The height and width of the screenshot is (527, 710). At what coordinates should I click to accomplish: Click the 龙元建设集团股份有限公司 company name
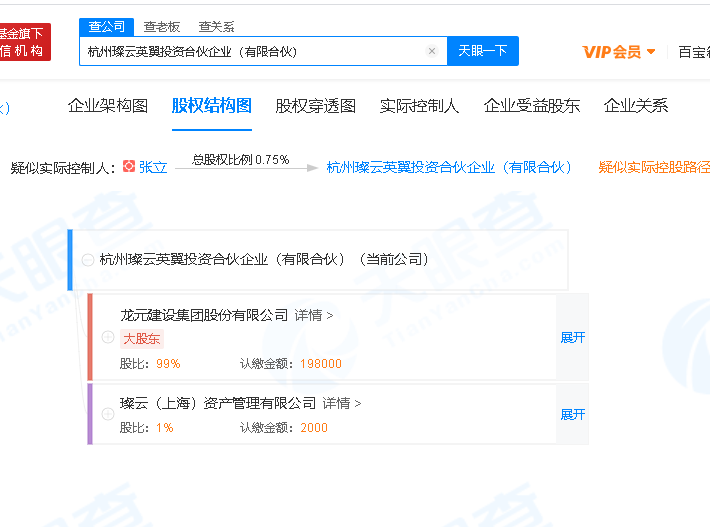[204, 315]
